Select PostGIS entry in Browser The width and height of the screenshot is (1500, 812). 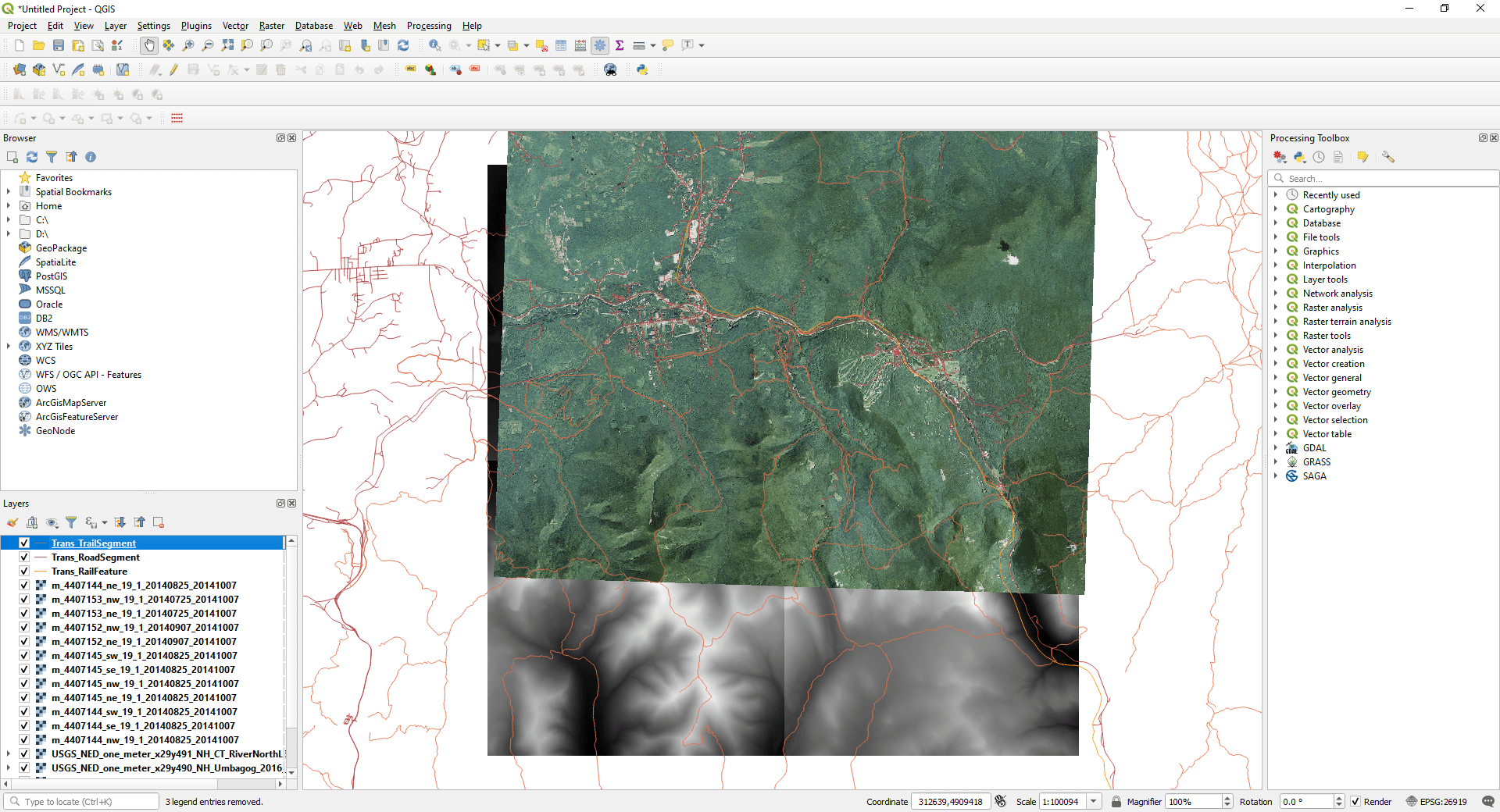pyautogui.click(x=52, y=276)
